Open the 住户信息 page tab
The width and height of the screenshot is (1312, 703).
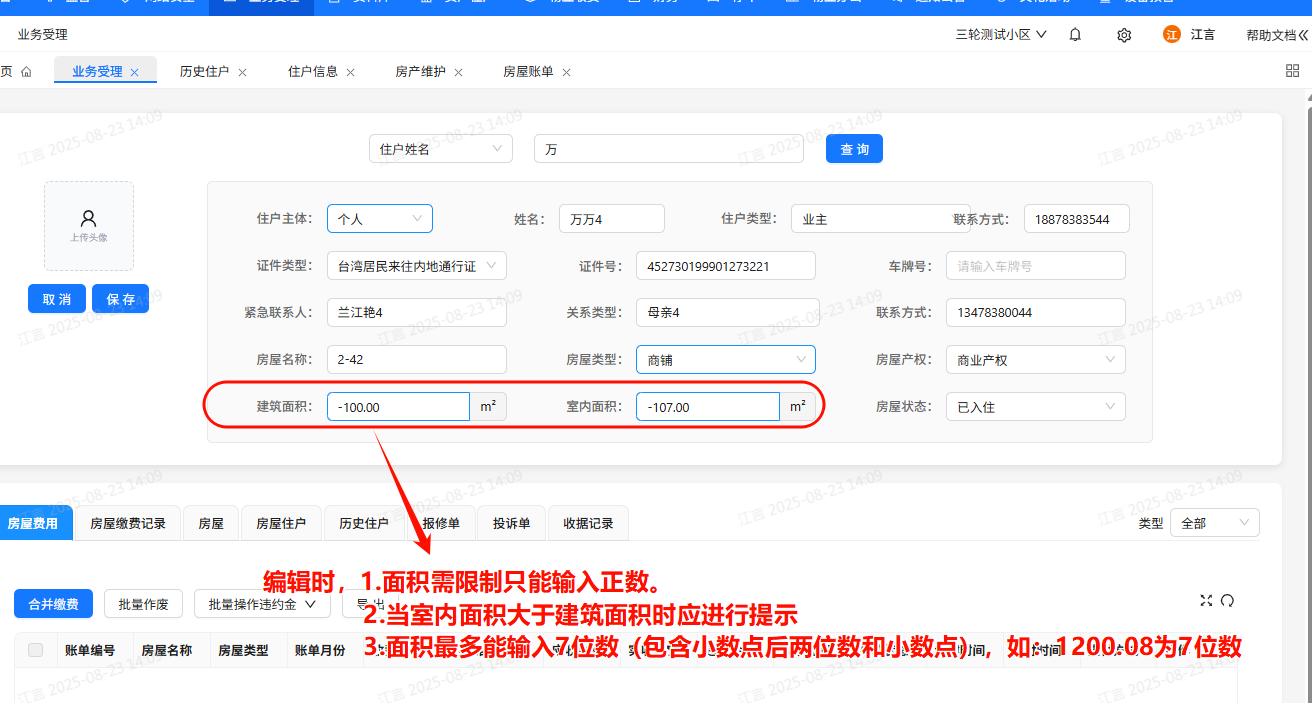pyautogui.click(x=312, y=72)
